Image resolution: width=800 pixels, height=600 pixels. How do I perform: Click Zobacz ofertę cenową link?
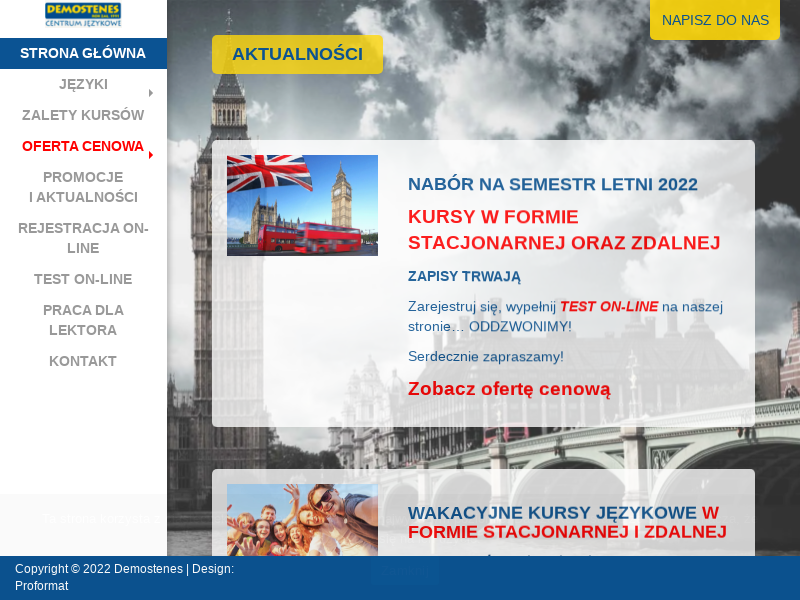(511, 388)
